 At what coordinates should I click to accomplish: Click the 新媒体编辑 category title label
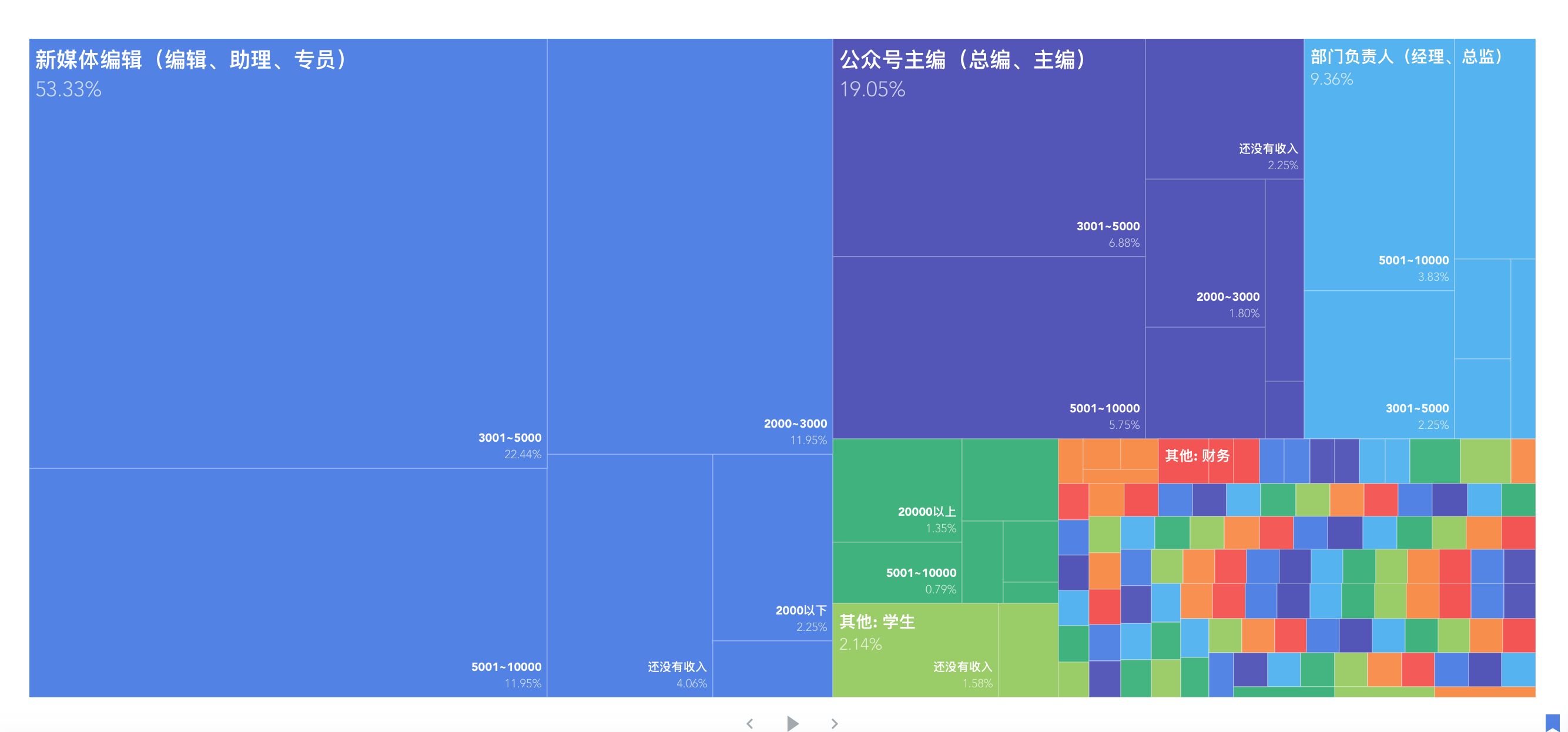pyautogui.click(x=191, y=61)
